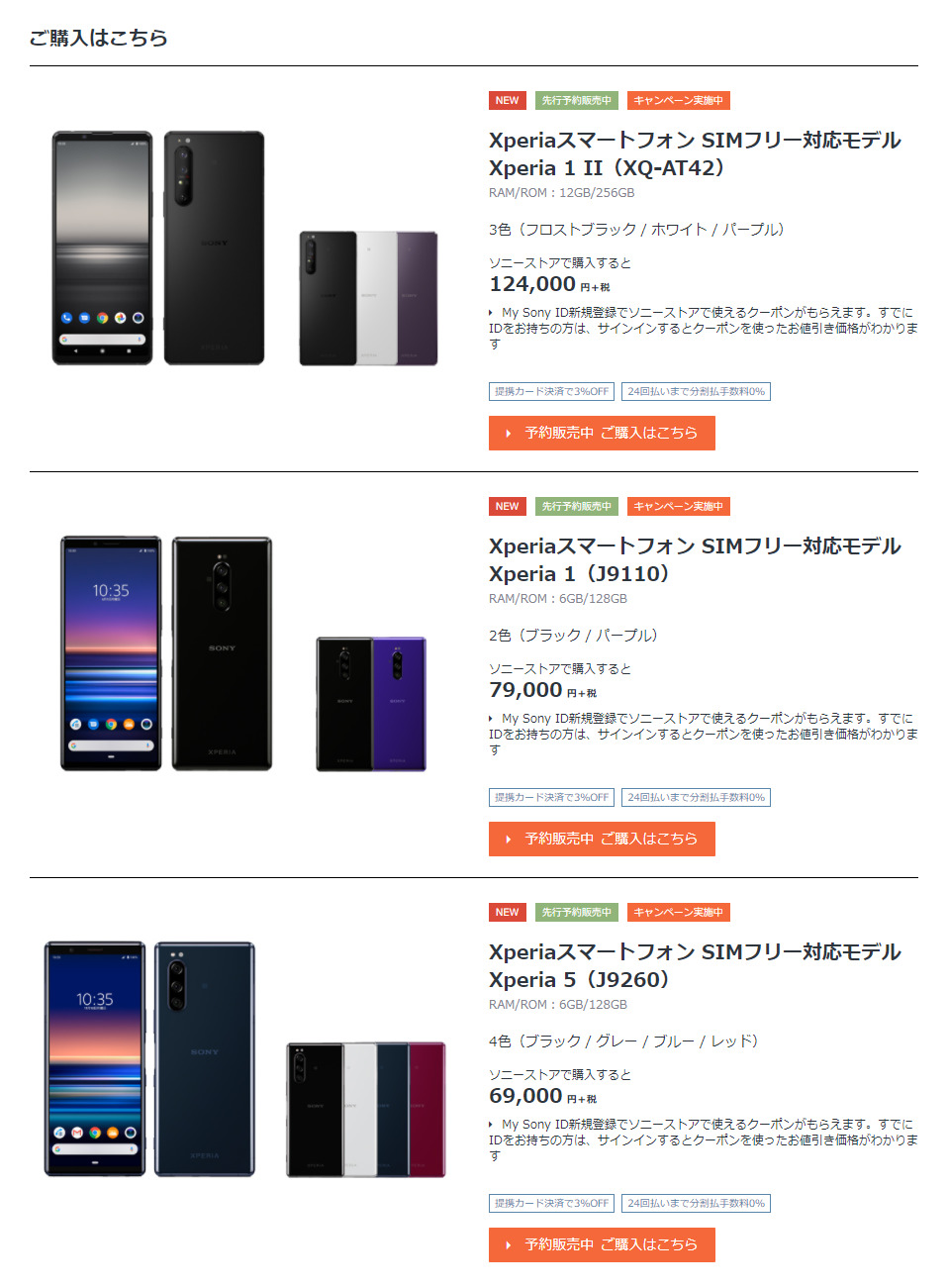View Xperia 1 II three-color lineup image
948x1288 pixels.
pyautogui.click(x=368, y=299)
